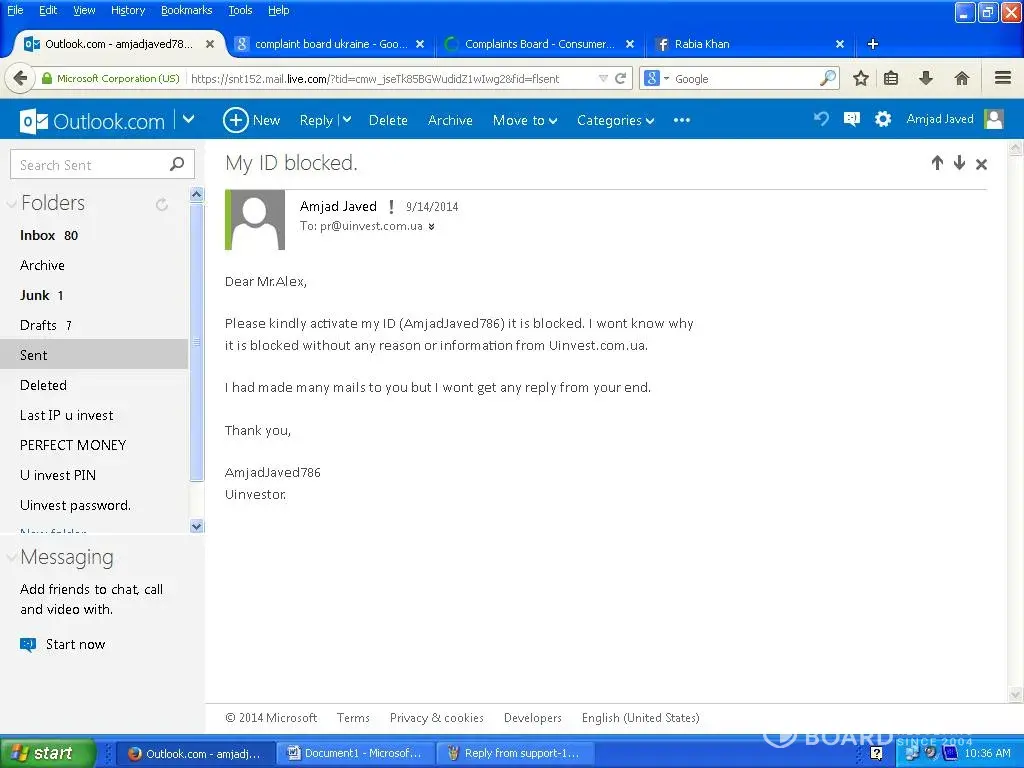Screen dimensions: 1024x768
Task: Go to next message with down arrow
Action: [959, 163]
